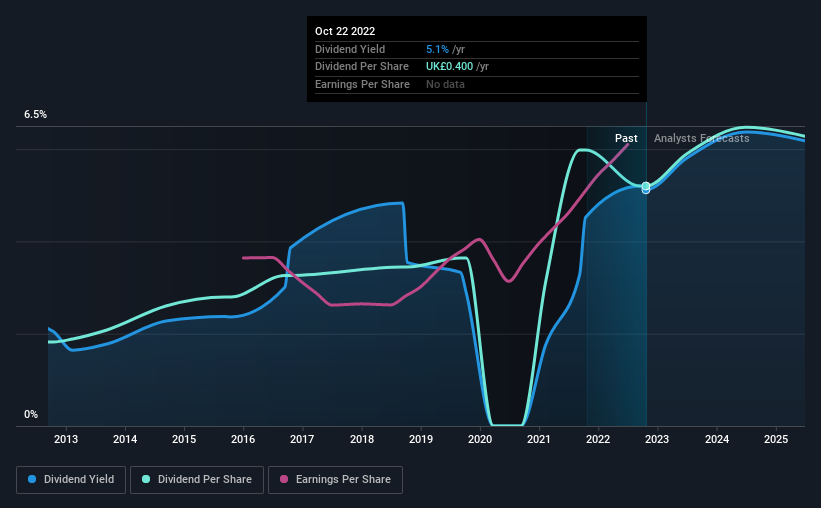Viewport: 821px width, 508px height.
Task: Click the 2017 x-axis label
Action: tap(302, 439)
